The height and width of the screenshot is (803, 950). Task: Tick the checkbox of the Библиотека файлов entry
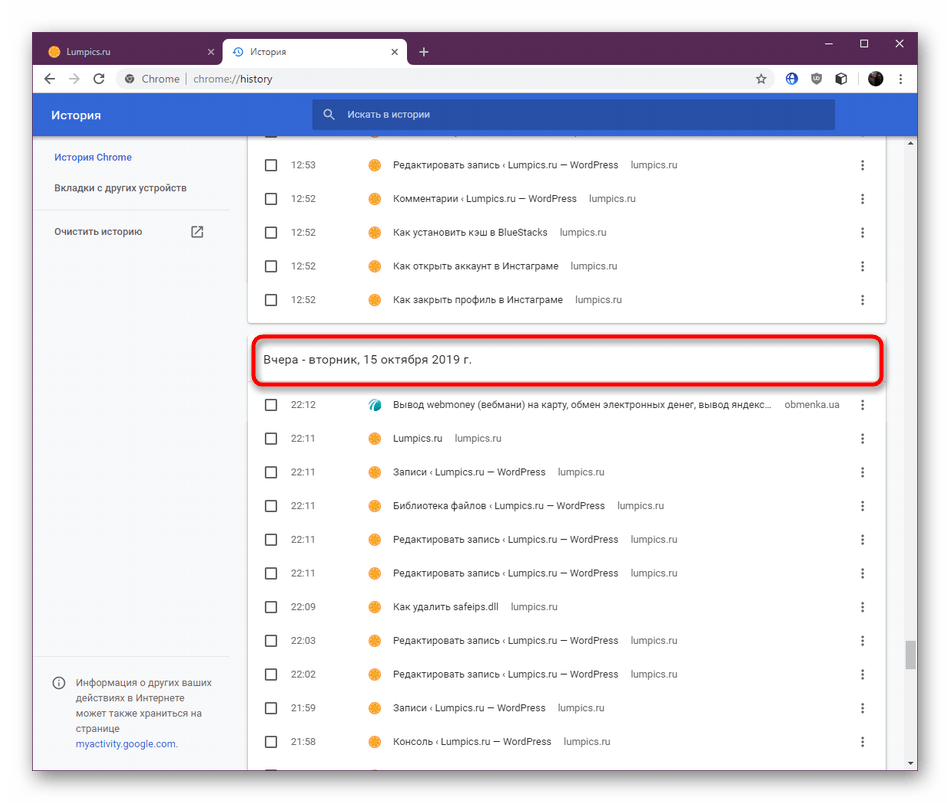271,506
